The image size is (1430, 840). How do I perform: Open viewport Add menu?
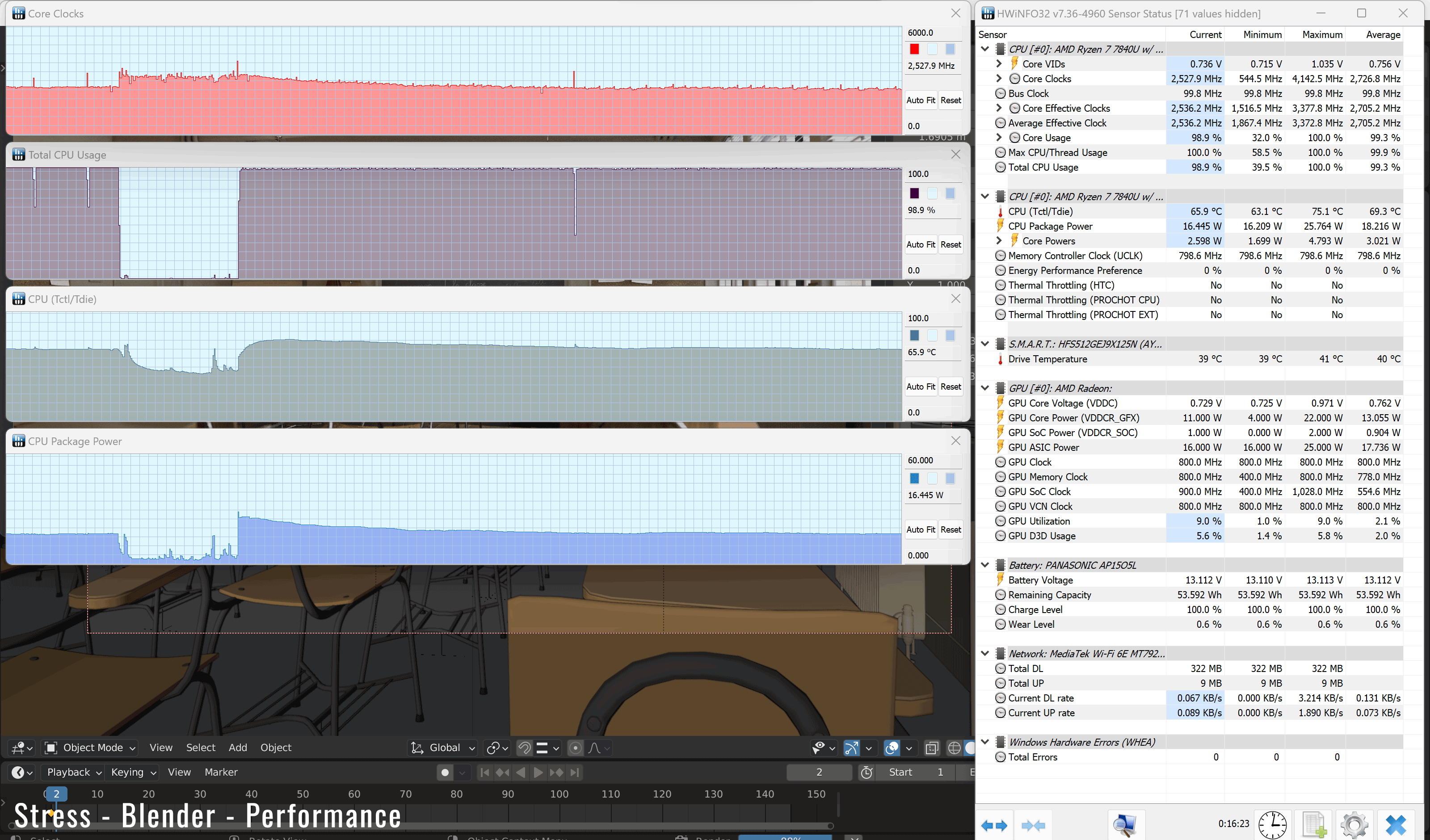click(x=238, y=748)
